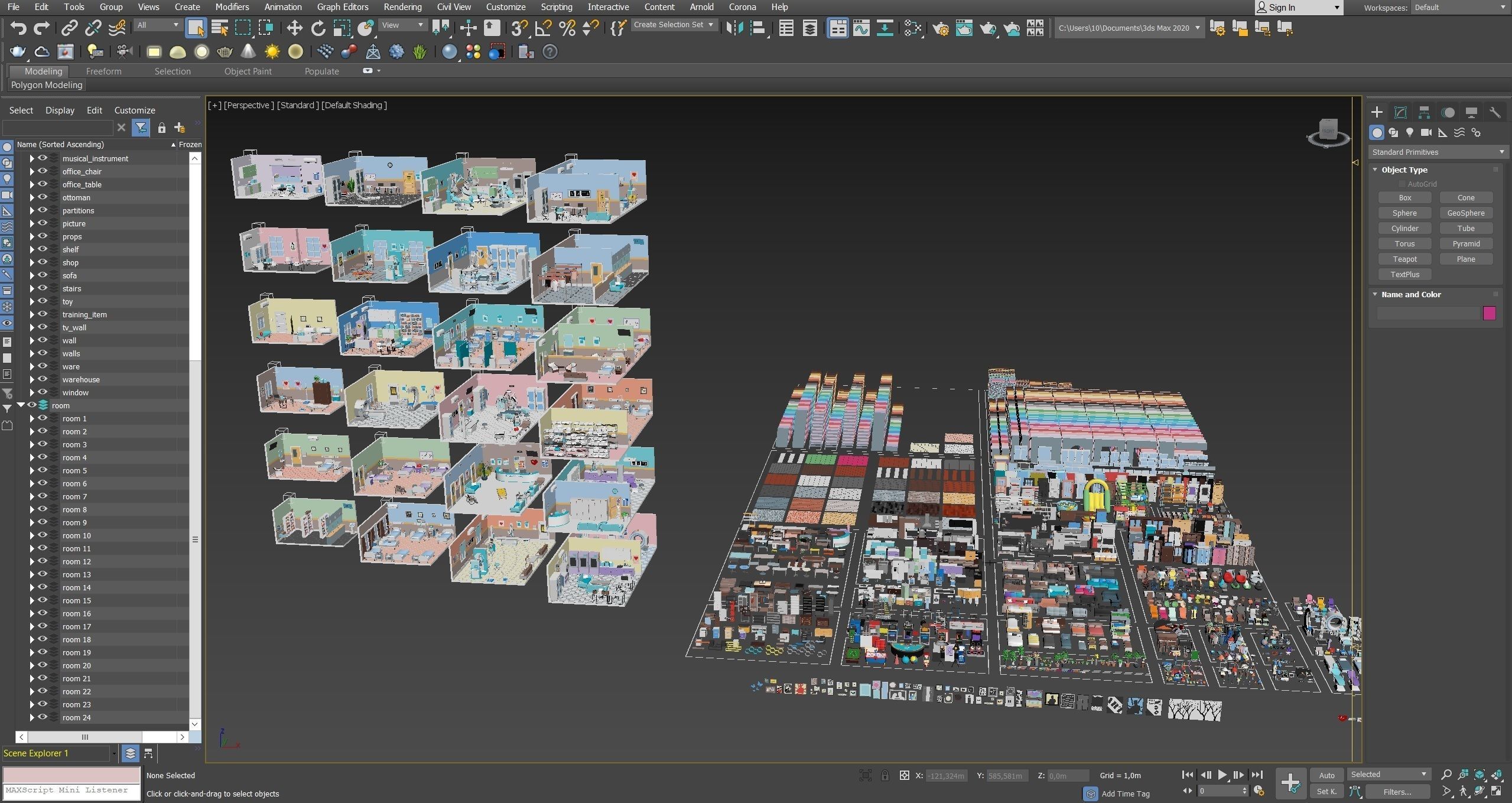Open the Hierarchy command panel tab
The width and height of the screenshot is (1512, 803).
click(1424, 112)
